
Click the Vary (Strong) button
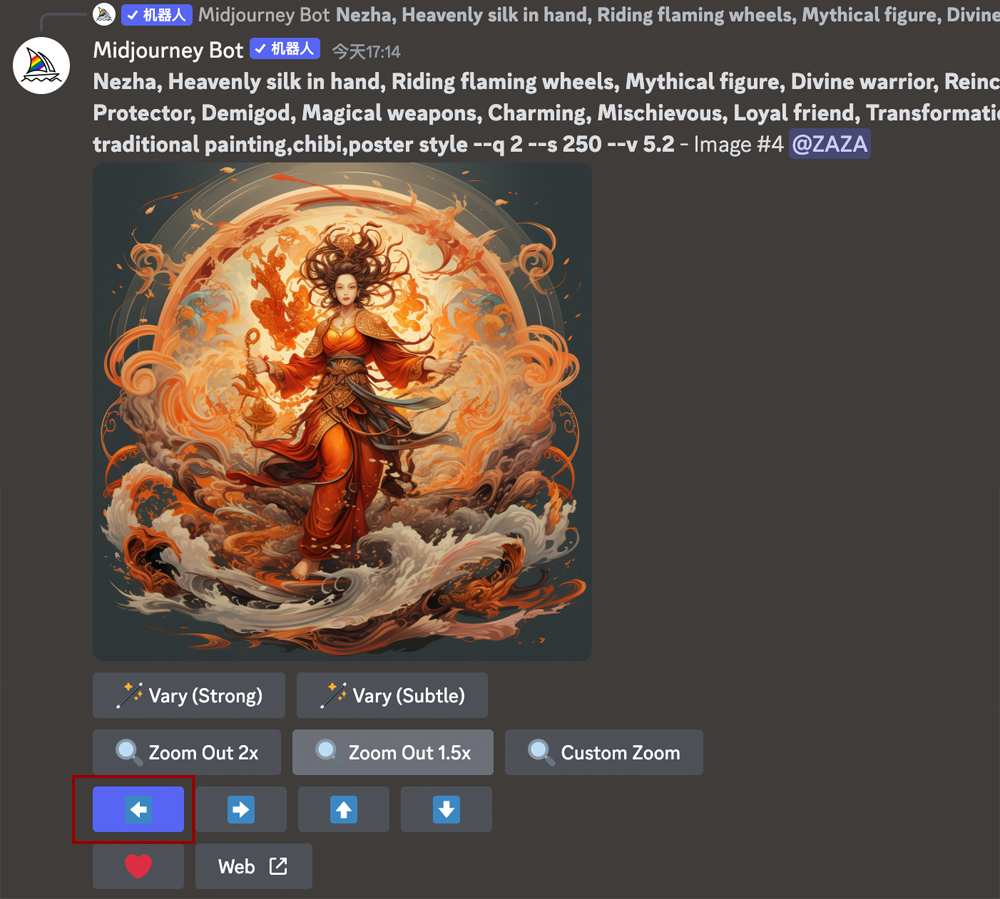click(x=189, y=695)
